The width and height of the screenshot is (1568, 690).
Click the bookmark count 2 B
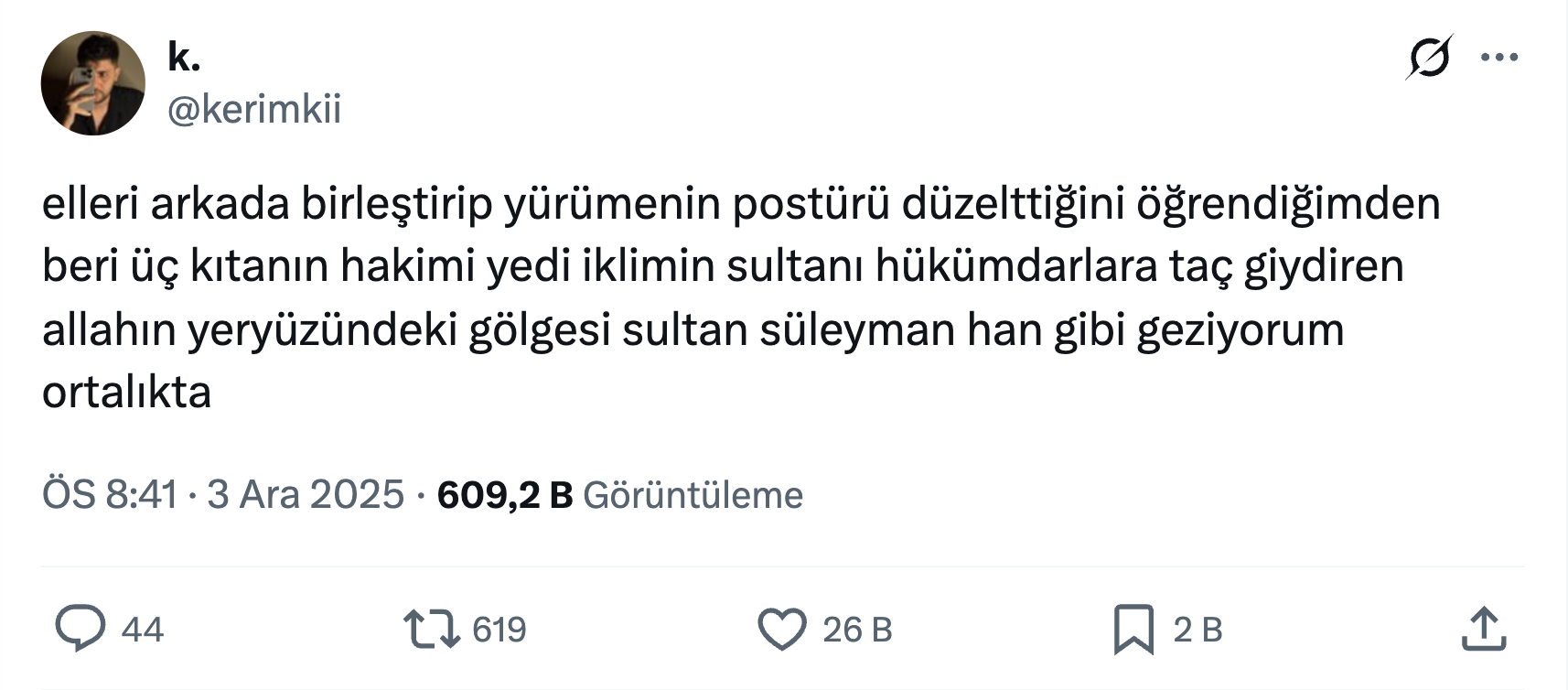point(1197,630)
